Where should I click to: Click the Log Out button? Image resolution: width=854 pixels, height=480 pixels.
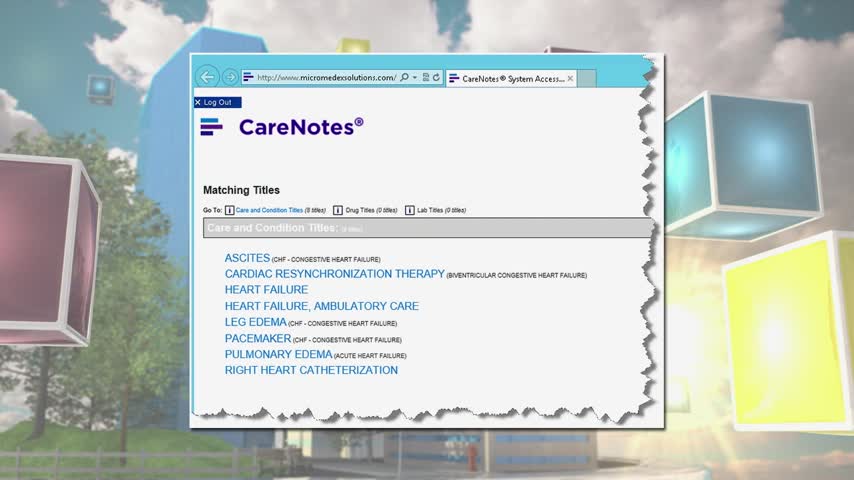click(x=217, y=102)
